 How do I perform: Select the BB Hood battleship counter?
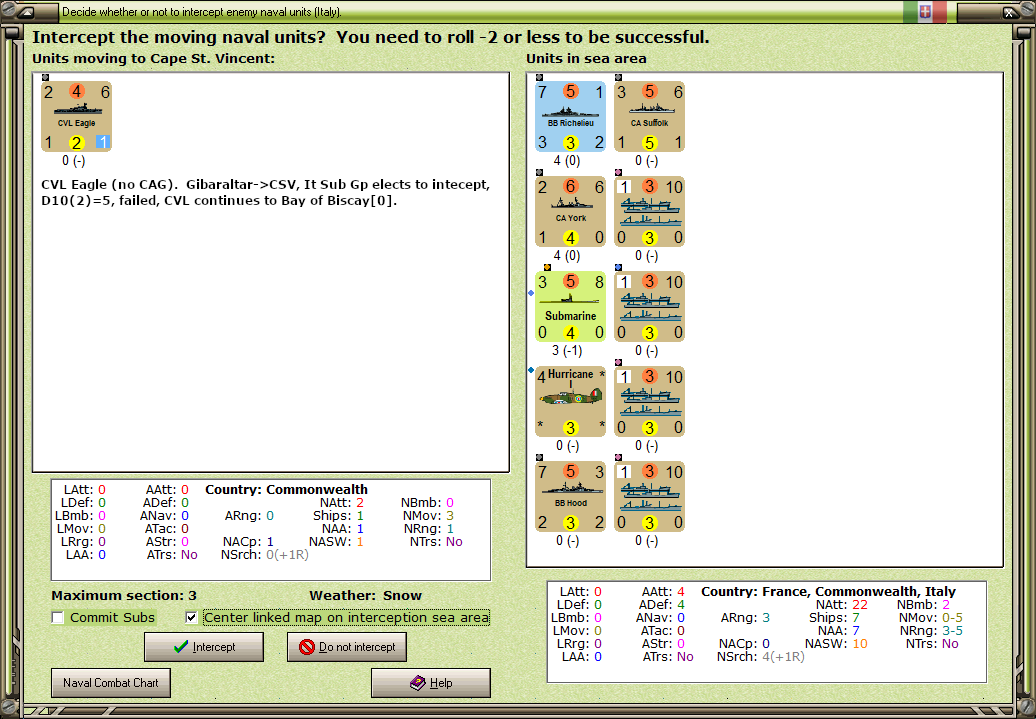point(570,495)
